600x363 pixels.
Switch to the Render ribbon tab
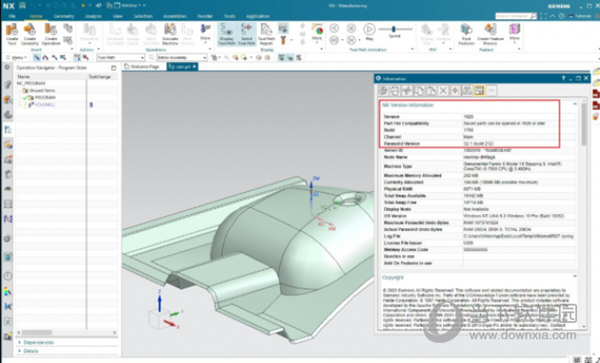205,16
